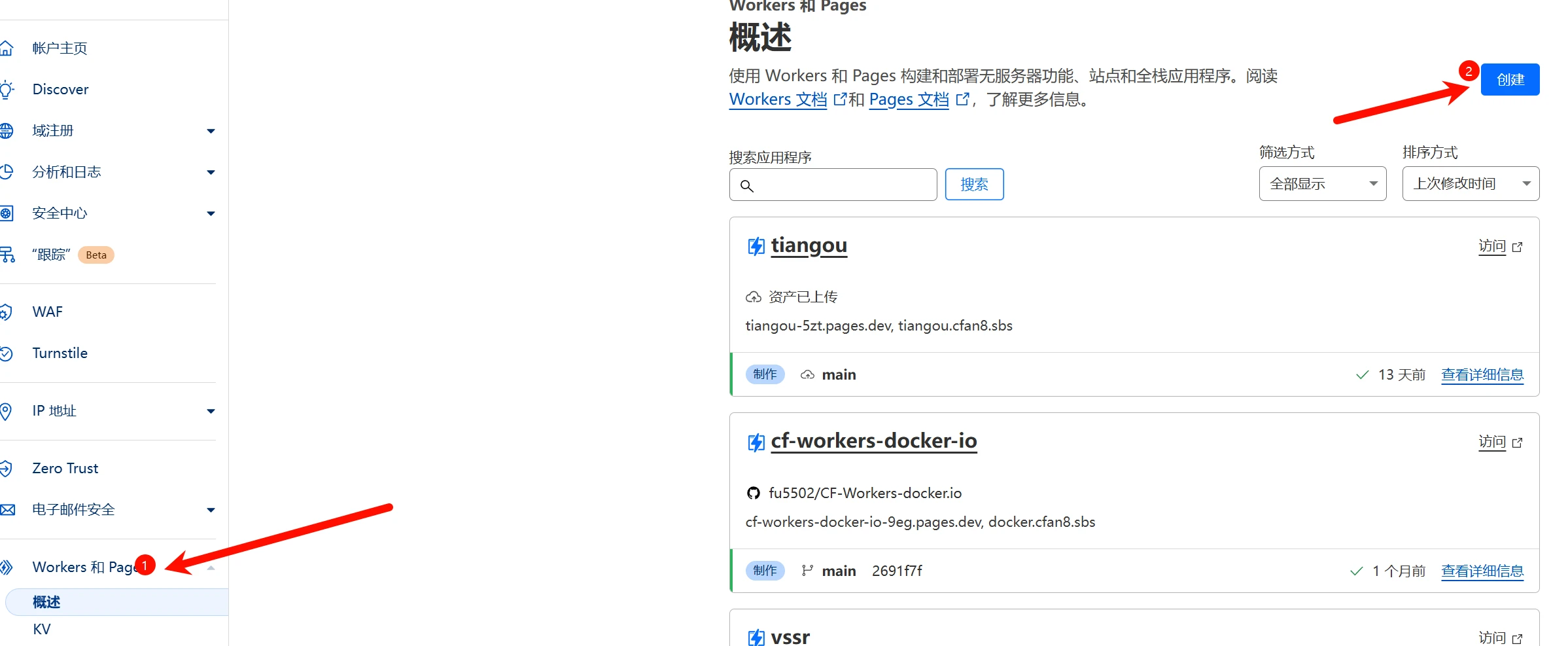Click the Pages icon beside cf-workers-docker-io

(x=756, y=442)
